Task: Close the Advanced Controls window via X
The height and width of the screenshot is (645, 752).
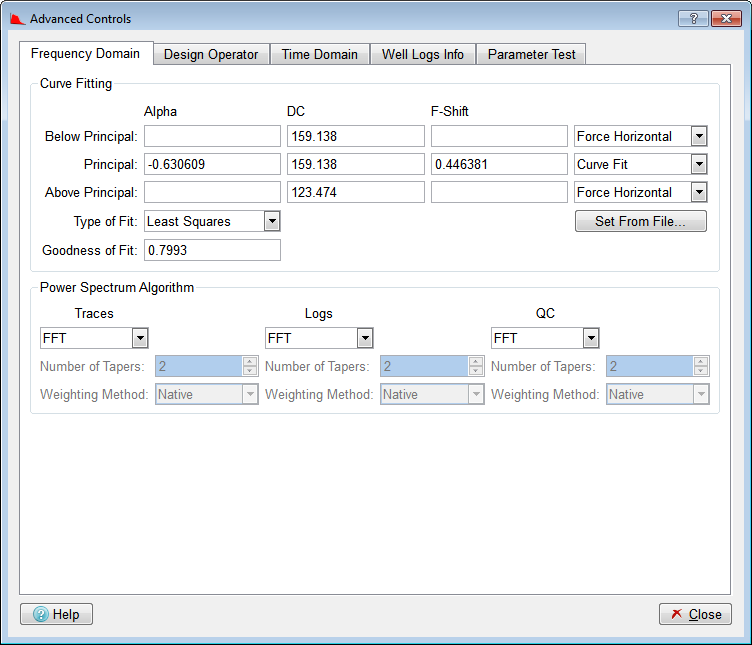Action: pyautogui.click(x=726, y=18)
